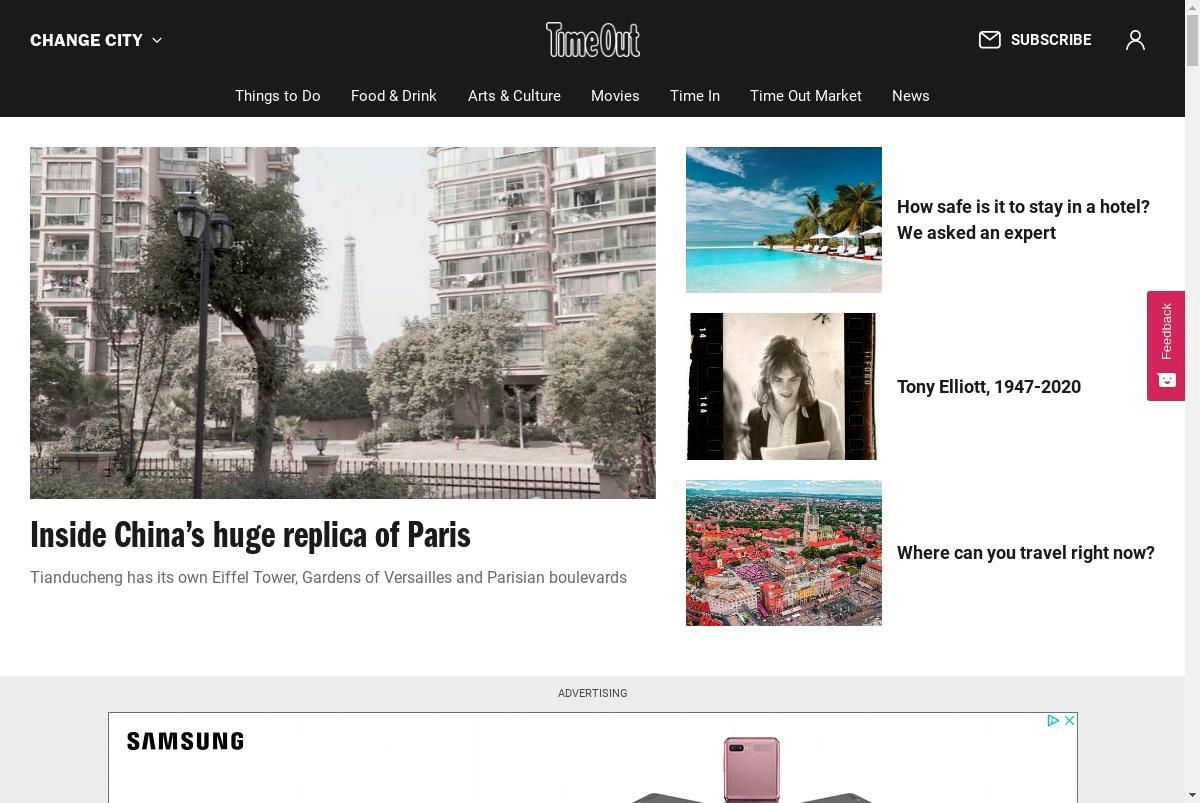1200x803 pixels.
Task: Open the hotel safety expert article
Action: [1023, 220]
